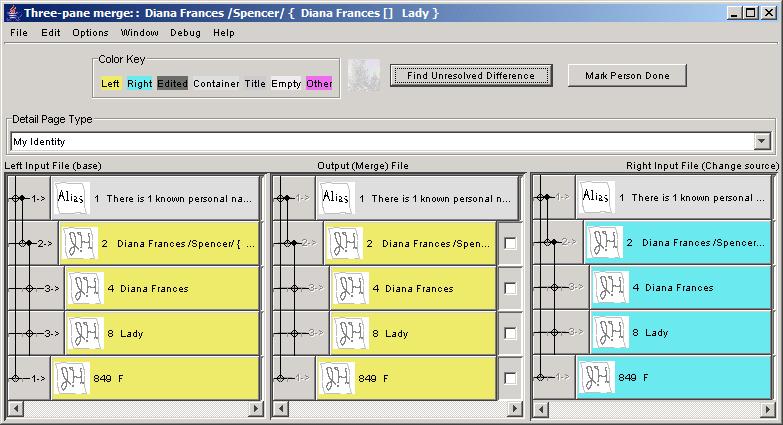Open the Debug menu
The width and height of the screenshot is (783, 425).
pyautogui.click(x=185, y=32)
